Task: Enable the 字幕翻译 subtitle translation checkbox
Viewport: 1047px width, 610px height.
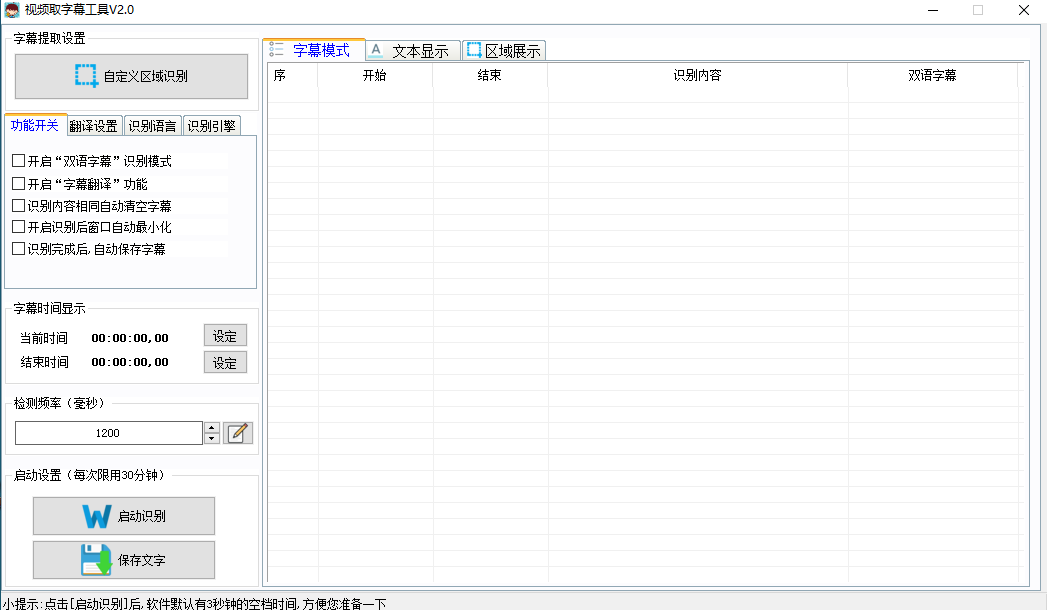Action: 18,184
